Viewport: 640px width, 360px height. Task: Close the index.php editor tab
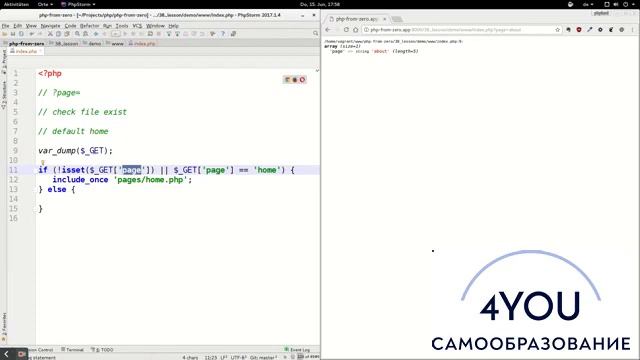[40, 51]
